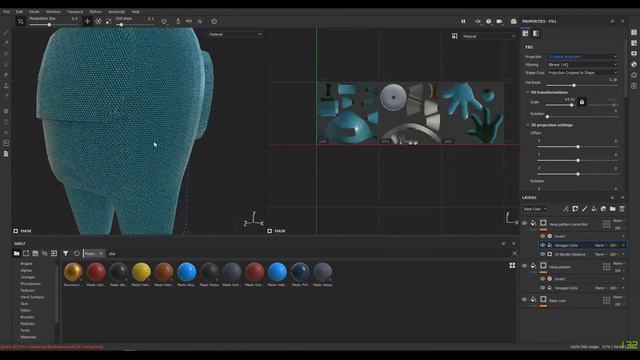Toggle visibility of lower Hexagon Dots effect
640x360 pixels.
coord(542,288)
